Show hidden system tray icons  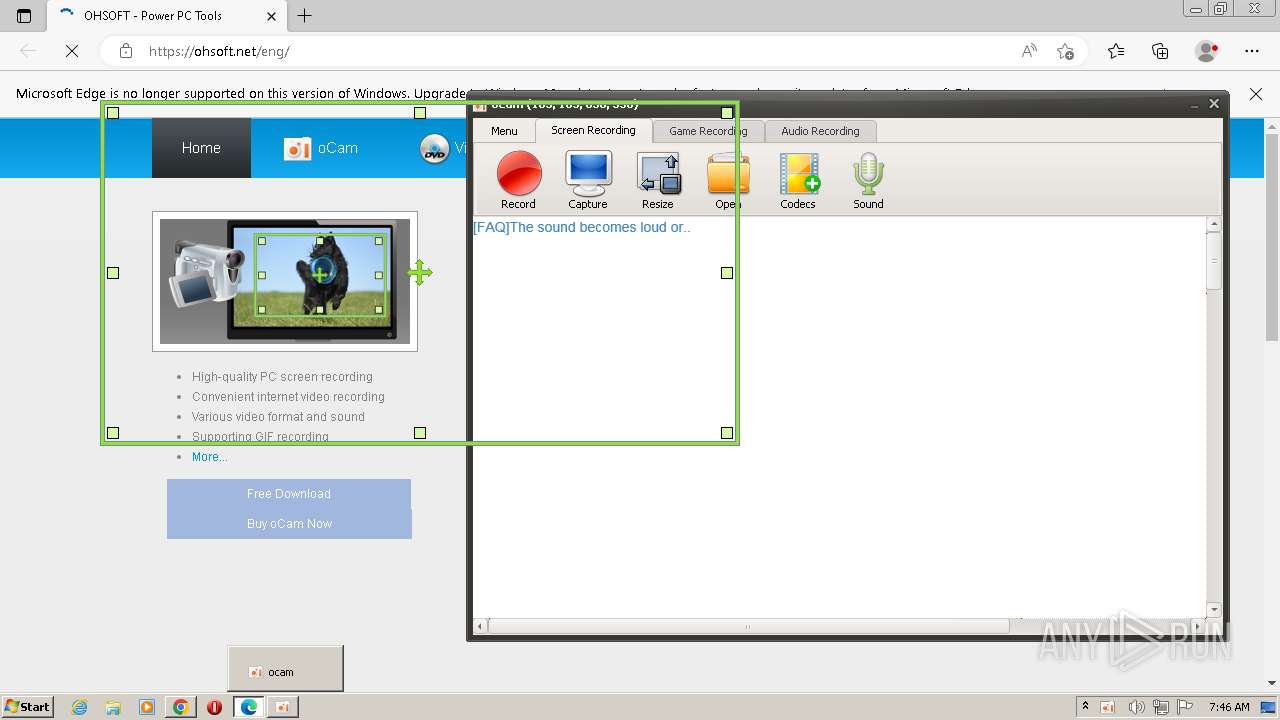pos(1085,707)
